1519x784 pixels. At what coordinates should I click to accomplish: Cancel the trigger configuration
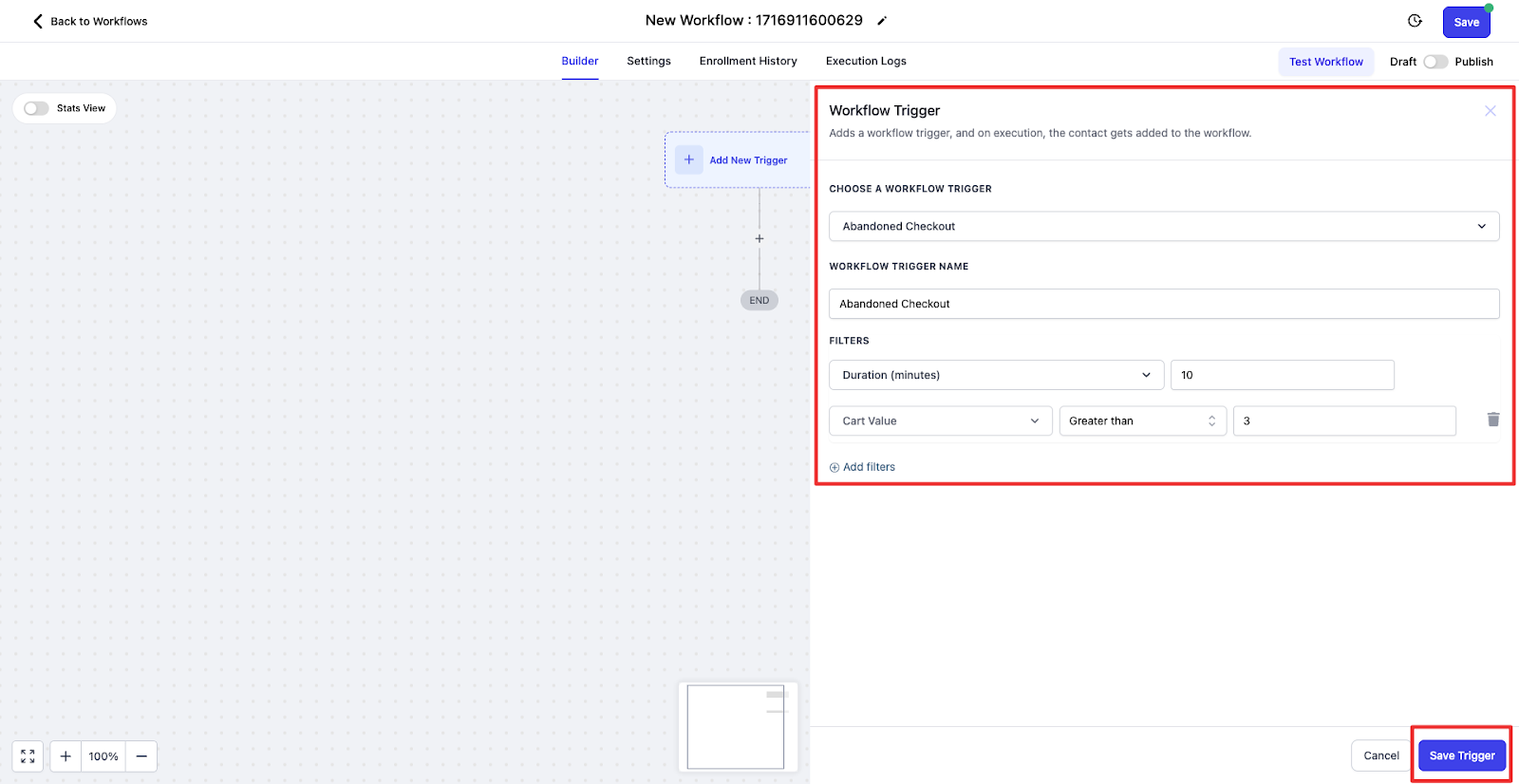(1381, 756)
